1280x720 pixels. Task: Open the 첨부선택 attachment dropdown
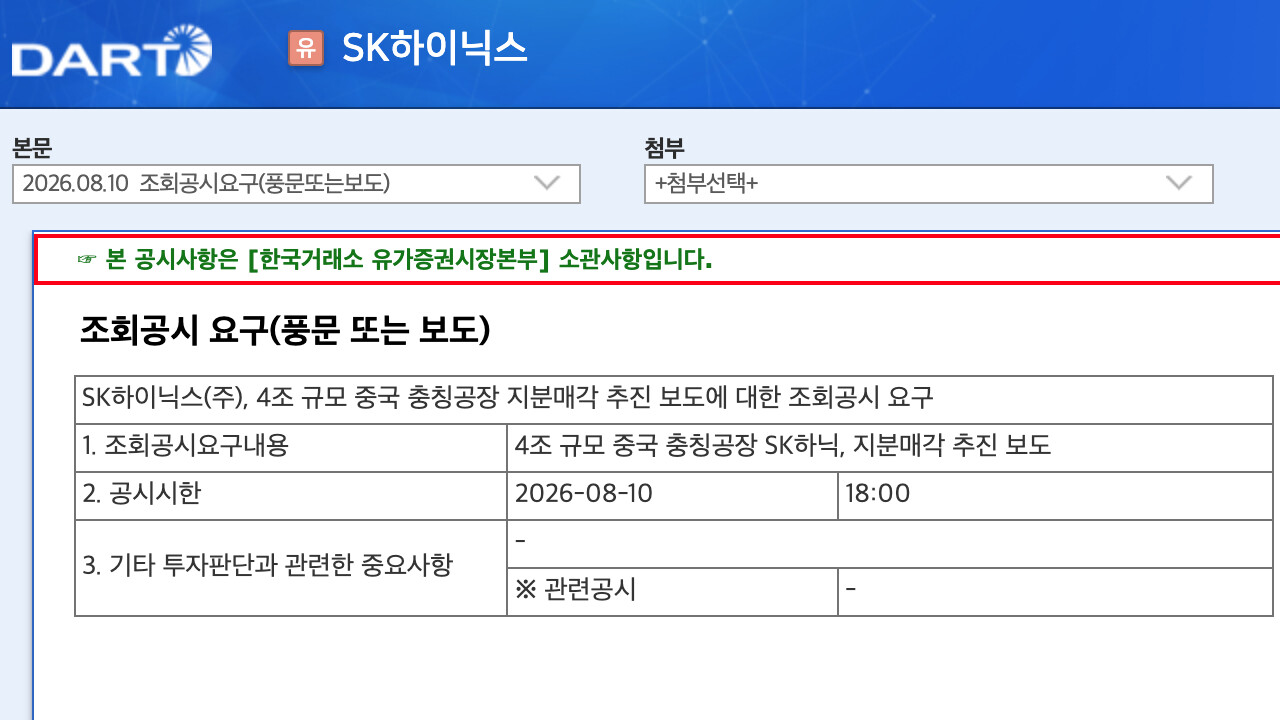[x=928, y=184]
